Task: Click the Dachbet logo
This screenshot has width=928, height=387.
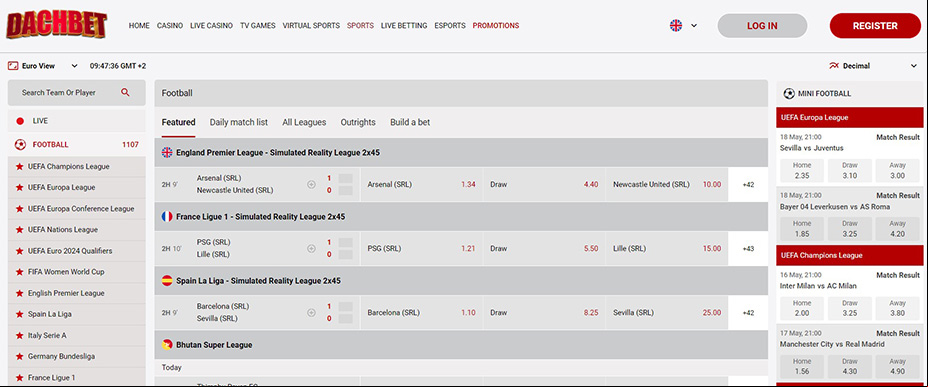Action: (57, 25)
